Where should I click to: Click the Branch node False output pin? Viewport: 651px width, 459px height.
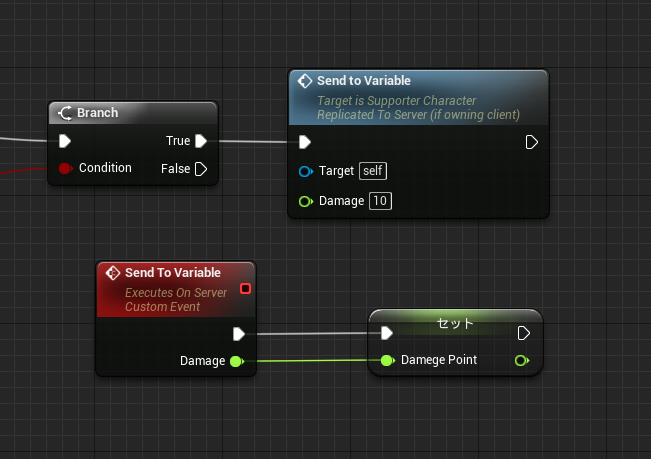(x=201, y=169)
